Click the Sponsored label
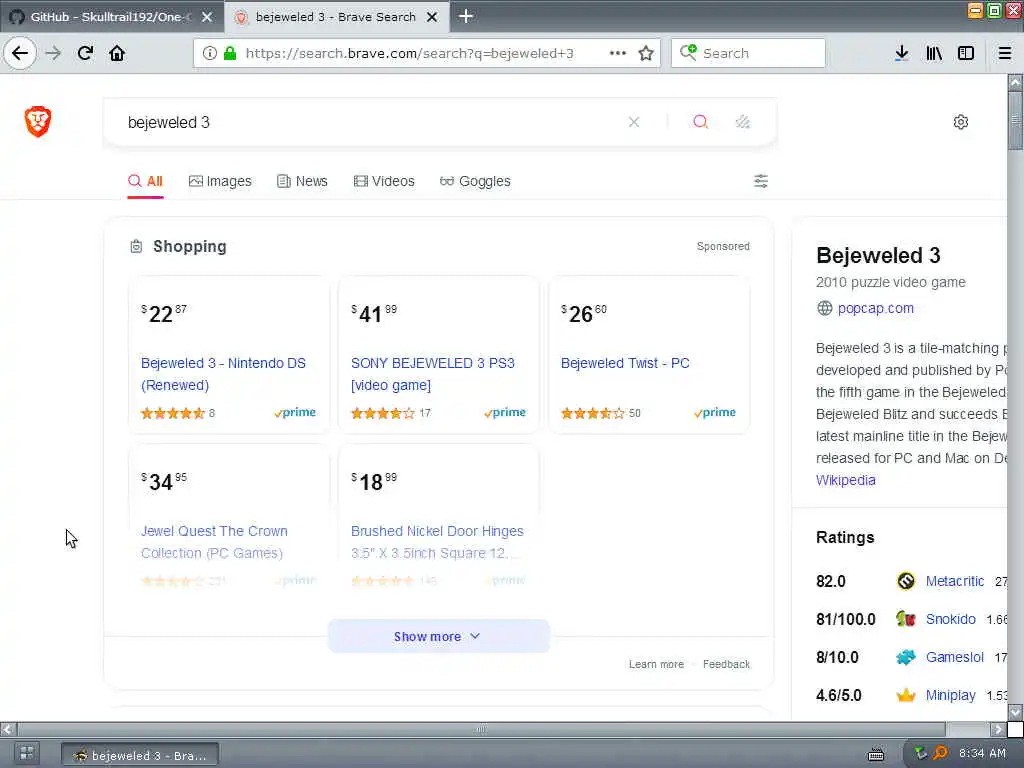The width and height of the screenshot is (1024, 768). 723,246
